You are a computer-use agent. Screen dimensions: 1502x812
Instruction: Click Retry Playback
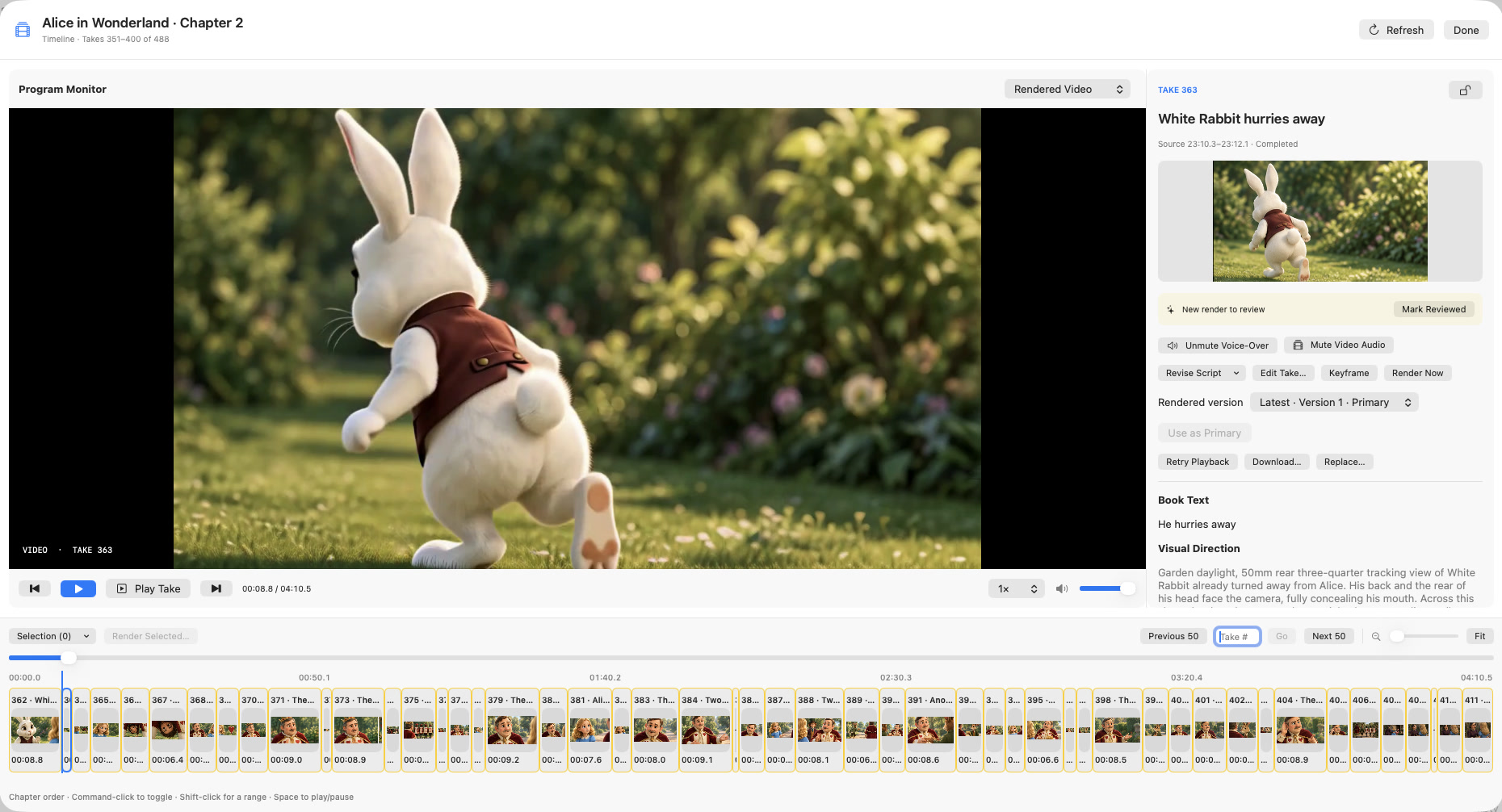(x=1198, y=463)
